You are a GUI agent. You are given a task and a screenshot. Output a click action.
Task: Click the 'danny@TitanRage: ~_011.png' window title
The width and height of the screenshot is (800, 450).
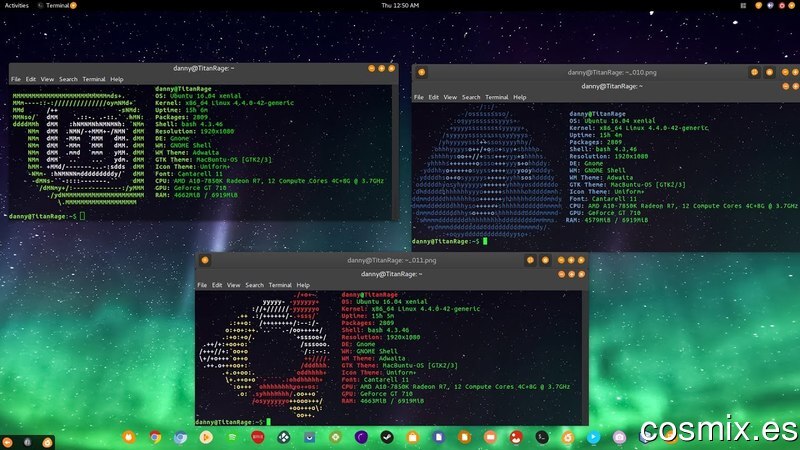[x=391, y=260]
